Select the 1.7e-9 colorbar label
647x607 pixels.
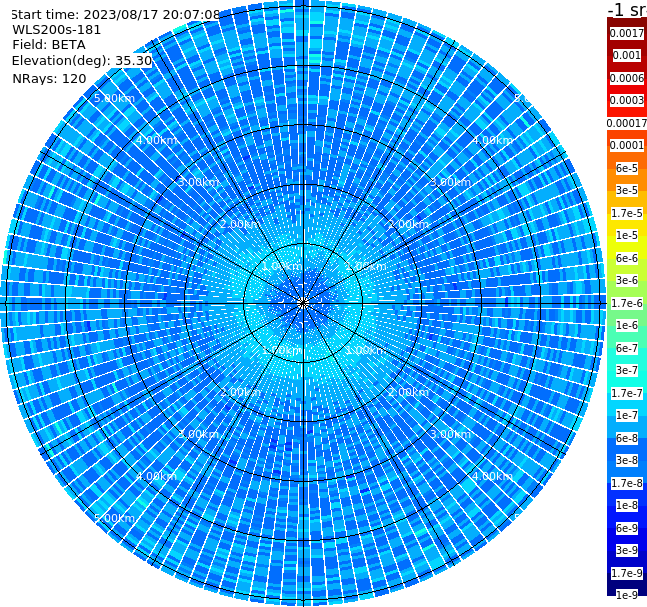click(627, 573)
